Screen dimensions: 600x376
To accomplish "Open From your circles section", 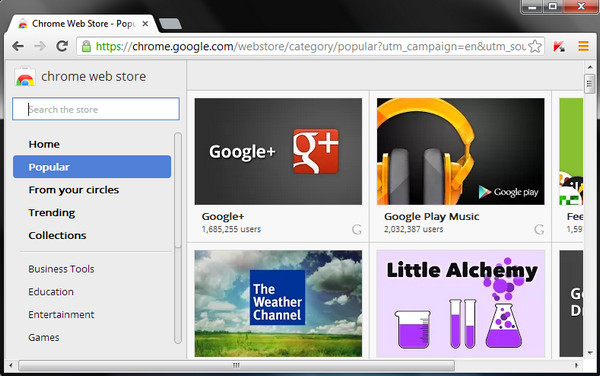I will click(73, 190).
